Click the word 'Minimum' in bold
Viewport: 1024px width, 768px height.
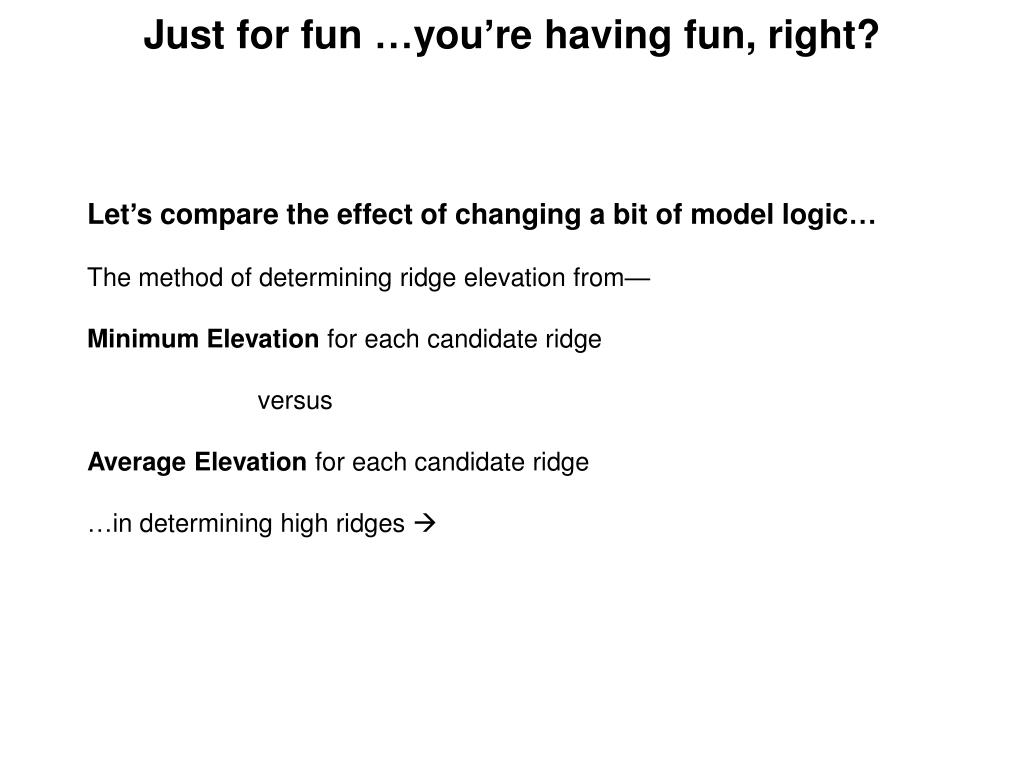[x=143, y=339]
